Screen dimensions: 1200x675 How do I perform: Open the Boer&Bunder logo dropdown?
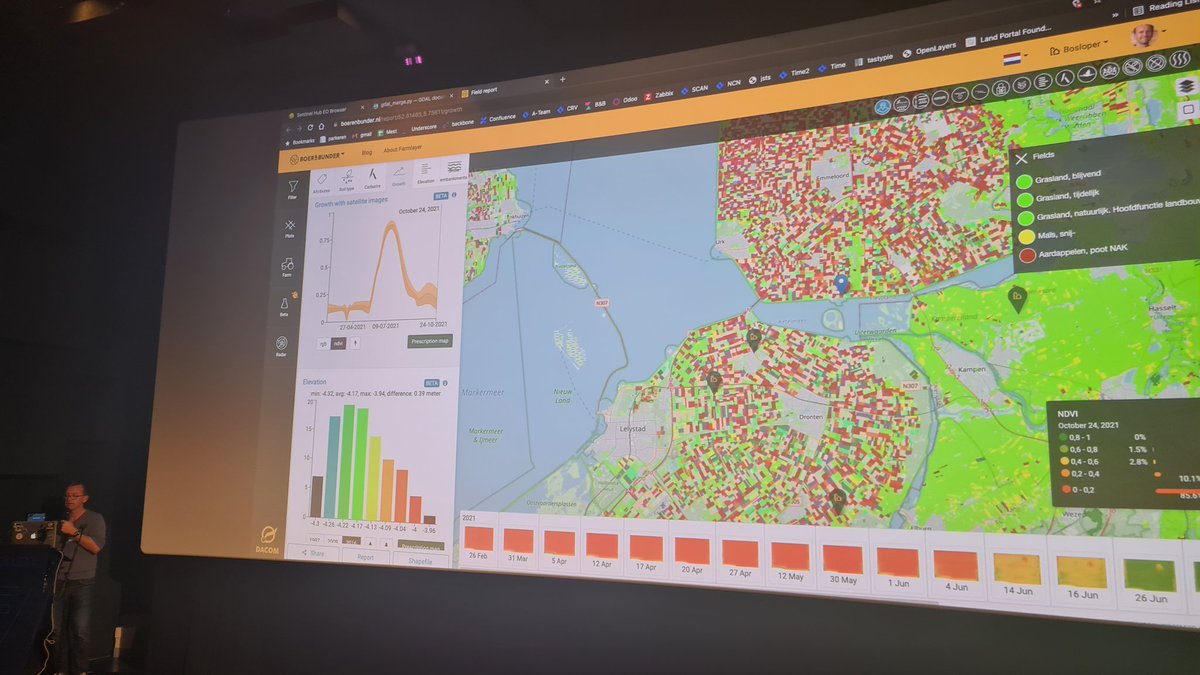pyautogui.click(x=315, y=158)
